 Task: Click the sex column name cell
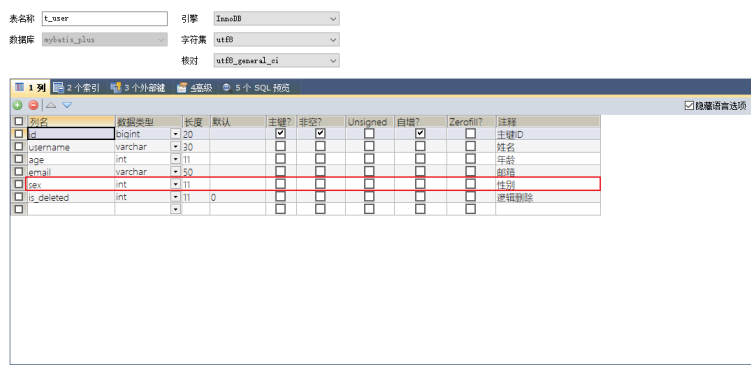coord(71,184)
